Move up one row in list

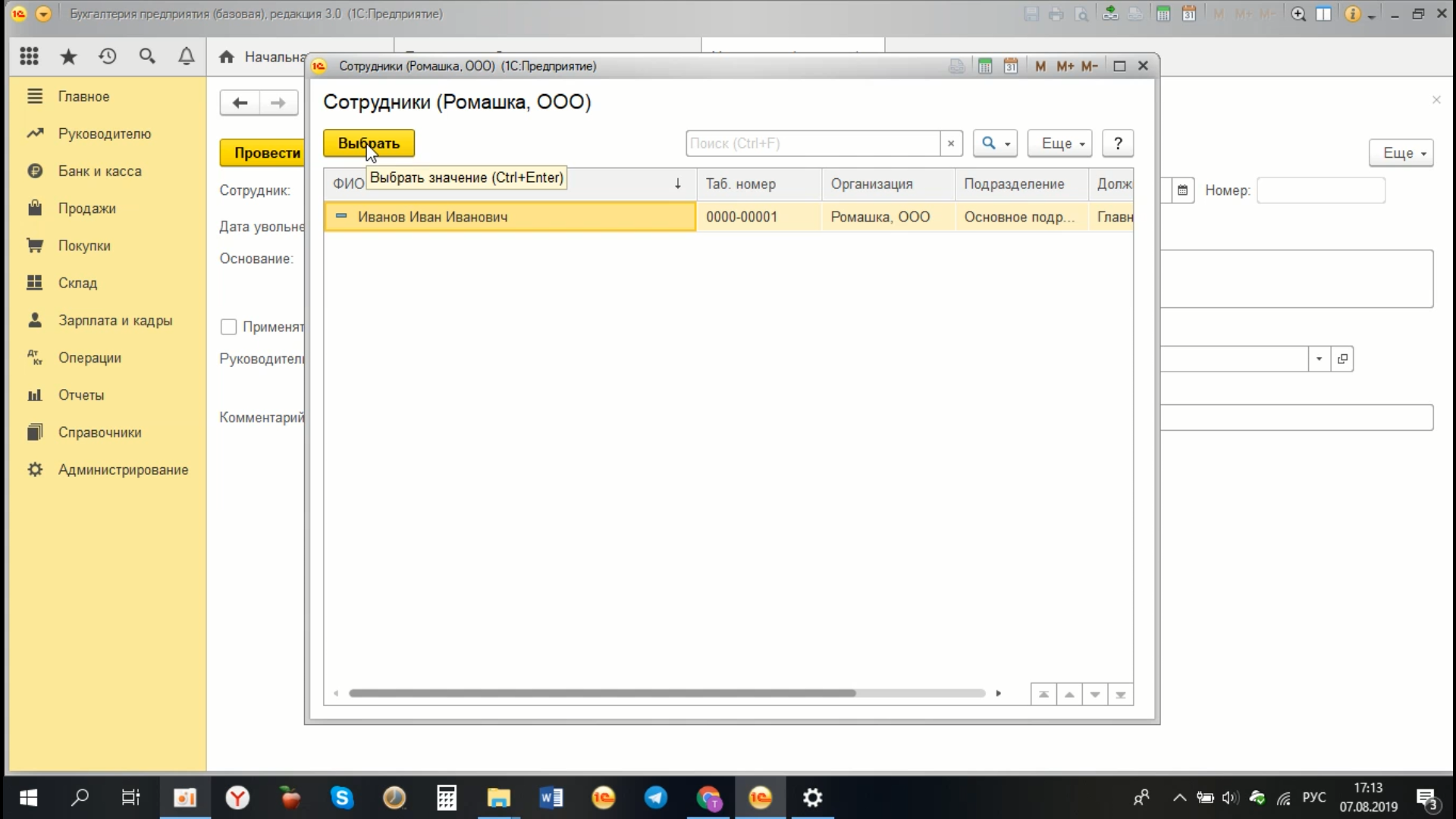pos(1069,695)
